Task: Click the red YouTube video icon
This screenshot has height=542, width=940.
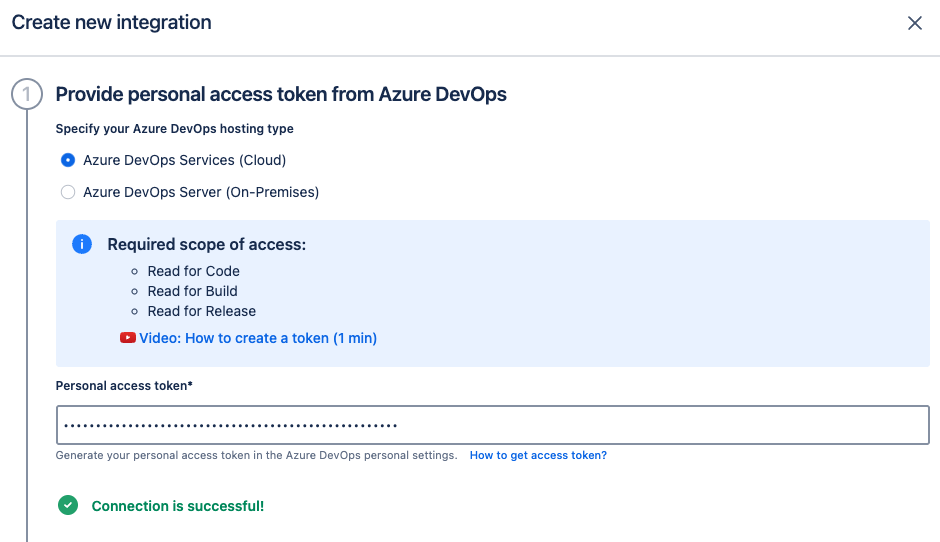Action: pyautogui.click(x=128, y=338)
